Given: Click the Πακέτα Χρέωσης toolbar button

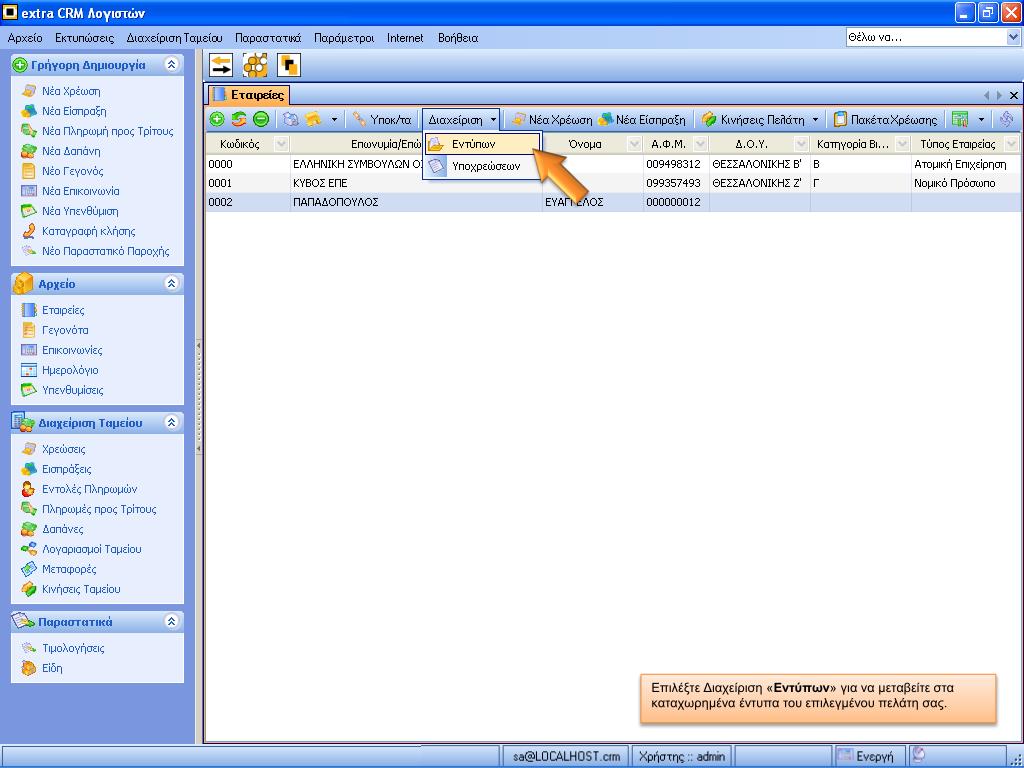Looking at the screenshot, I should point(886,120).
